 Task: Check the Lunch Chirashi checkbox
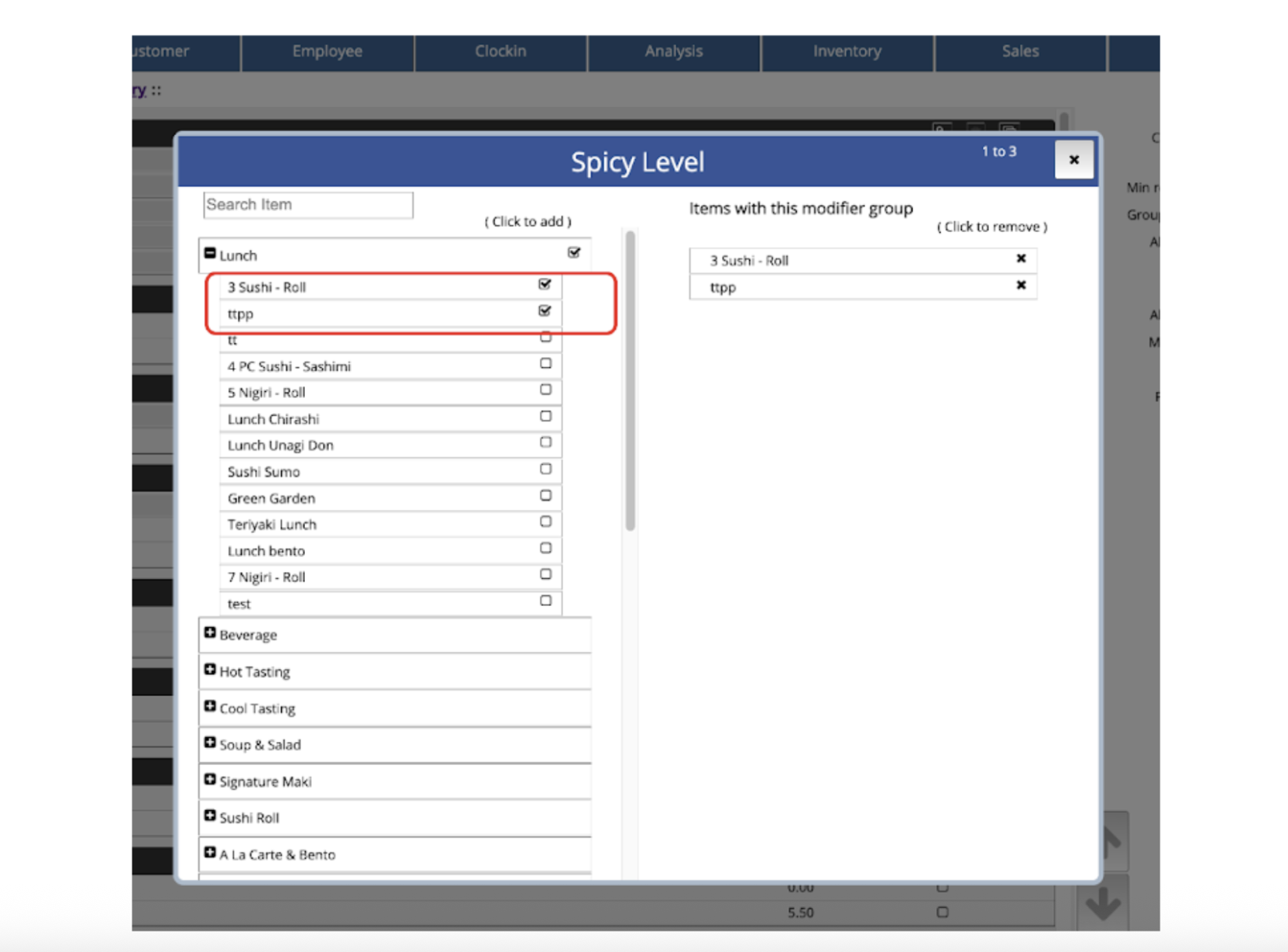click(545, 416)
